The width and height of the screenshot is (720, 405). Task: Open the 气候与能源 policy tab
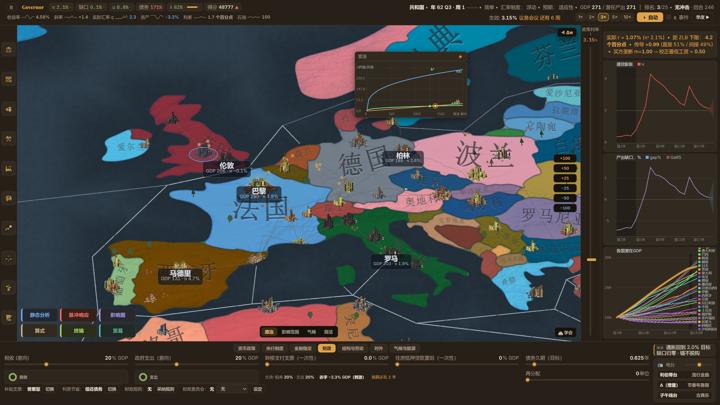pos(405,349)
